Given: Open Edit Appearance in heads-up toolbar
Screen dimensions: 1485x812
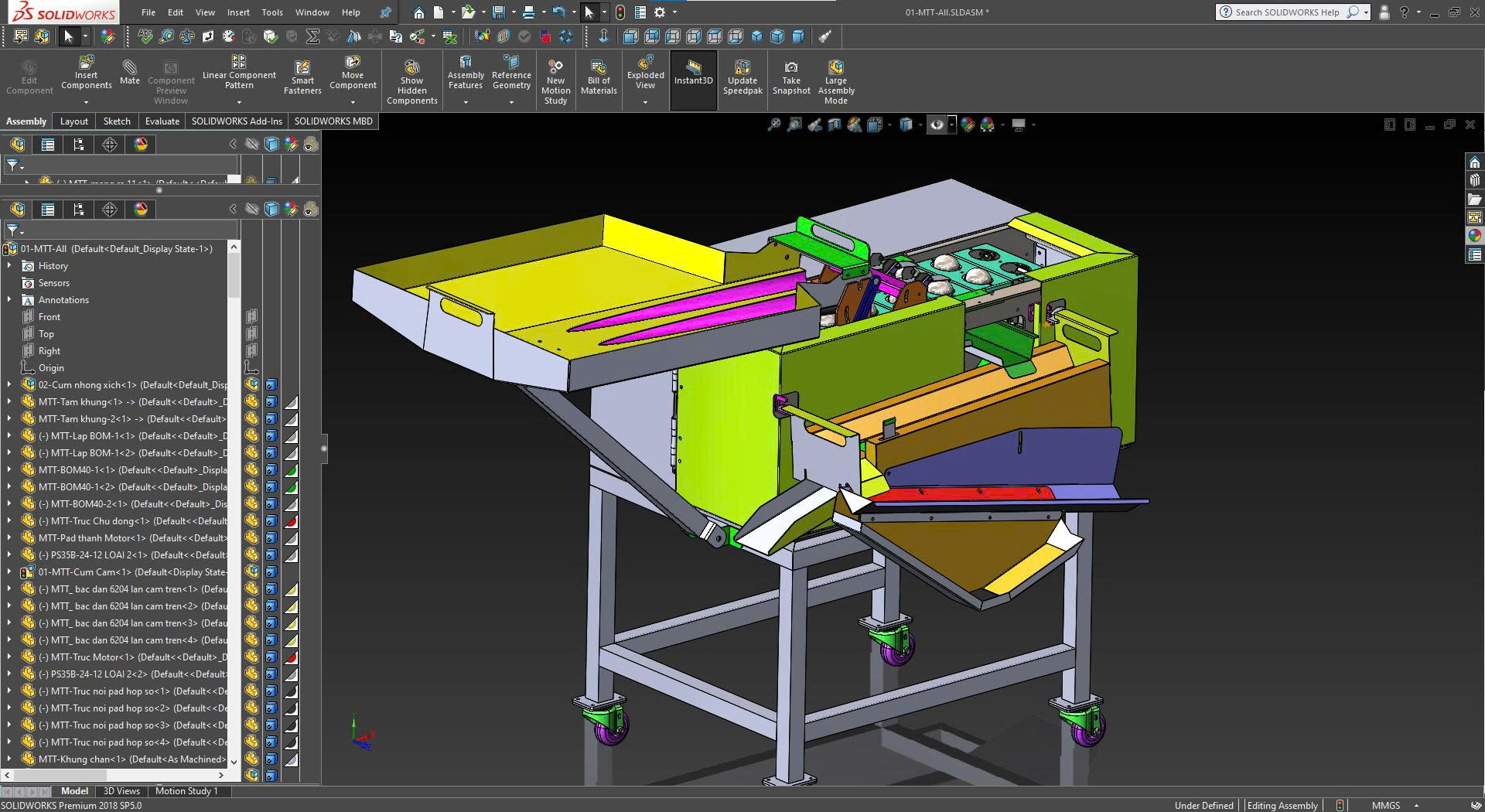Looking at the screenshot, I should point(967,125).
